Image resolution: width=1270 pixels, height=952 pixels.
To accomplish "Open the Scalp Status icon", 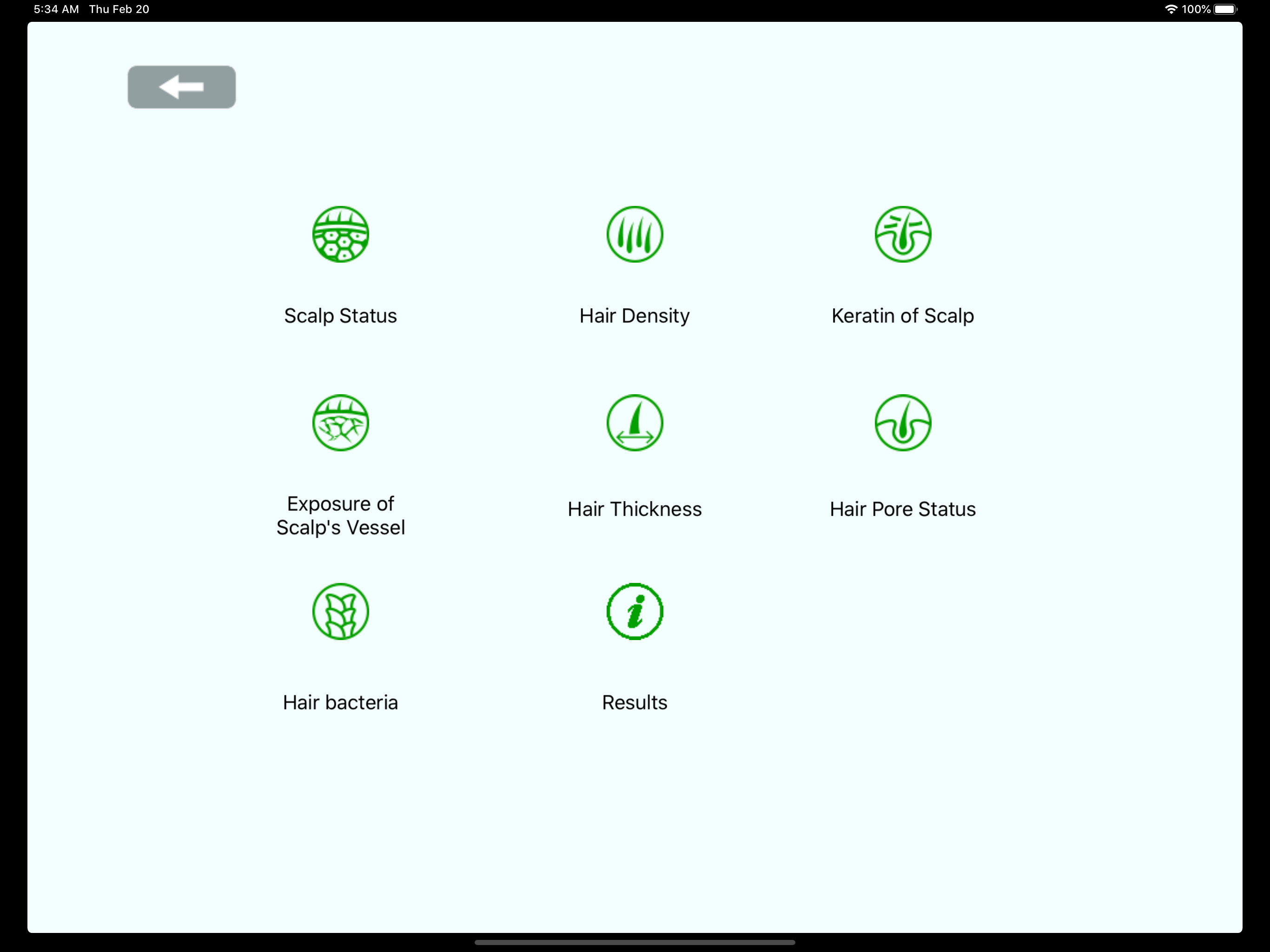I will (x=340, y=234).
